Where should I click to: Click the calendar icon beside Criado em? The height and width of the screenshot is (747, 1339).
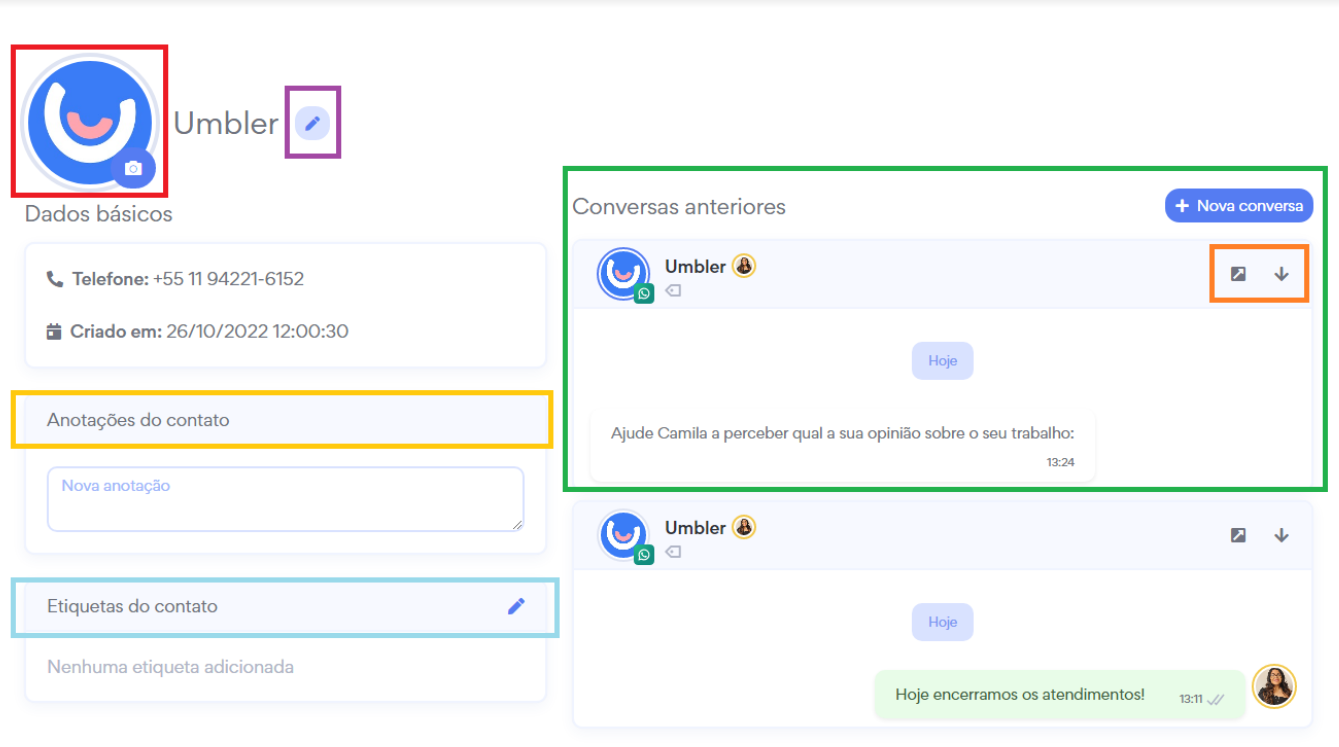(x=55, y=331)
